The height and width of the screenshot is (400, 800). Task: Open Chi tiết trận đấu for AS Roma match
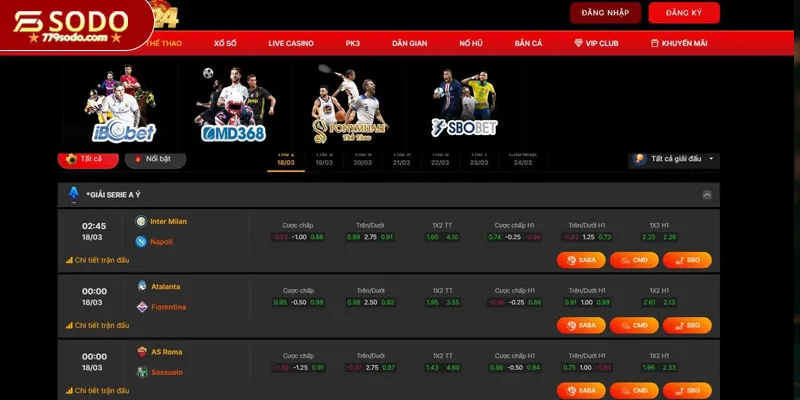97,391
